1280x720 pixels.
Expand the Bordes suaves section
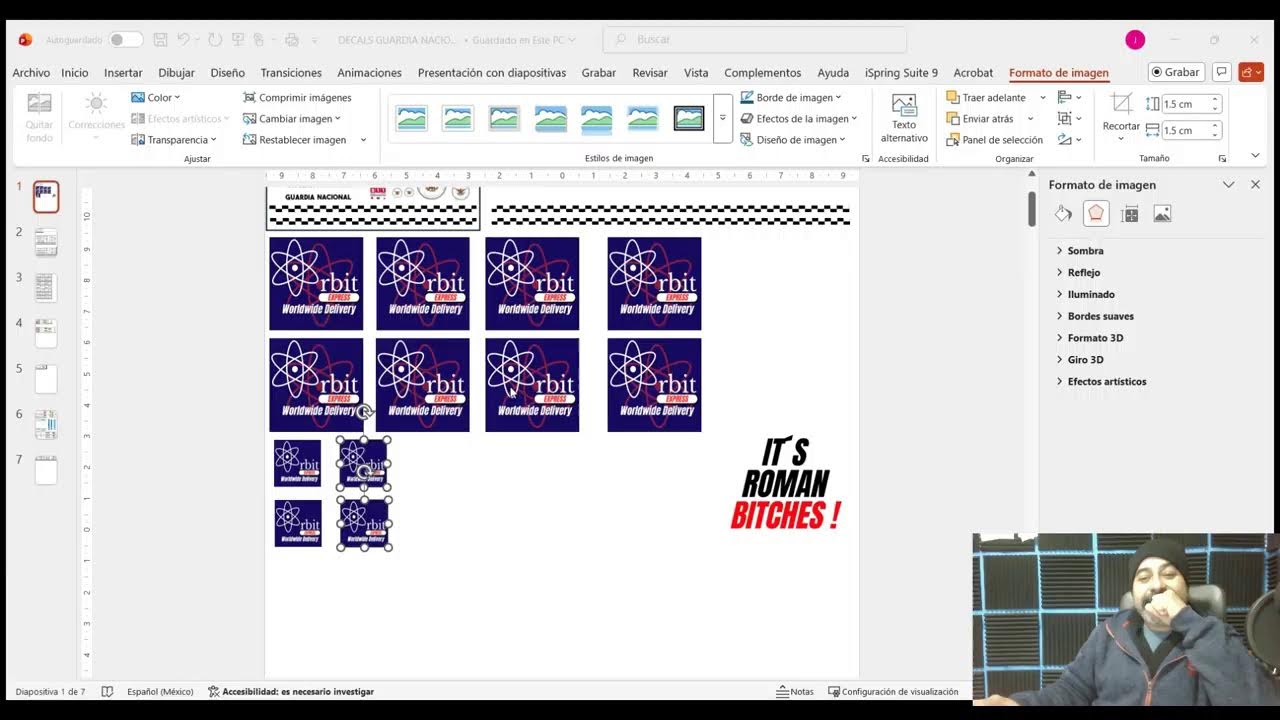(1095, 316)
